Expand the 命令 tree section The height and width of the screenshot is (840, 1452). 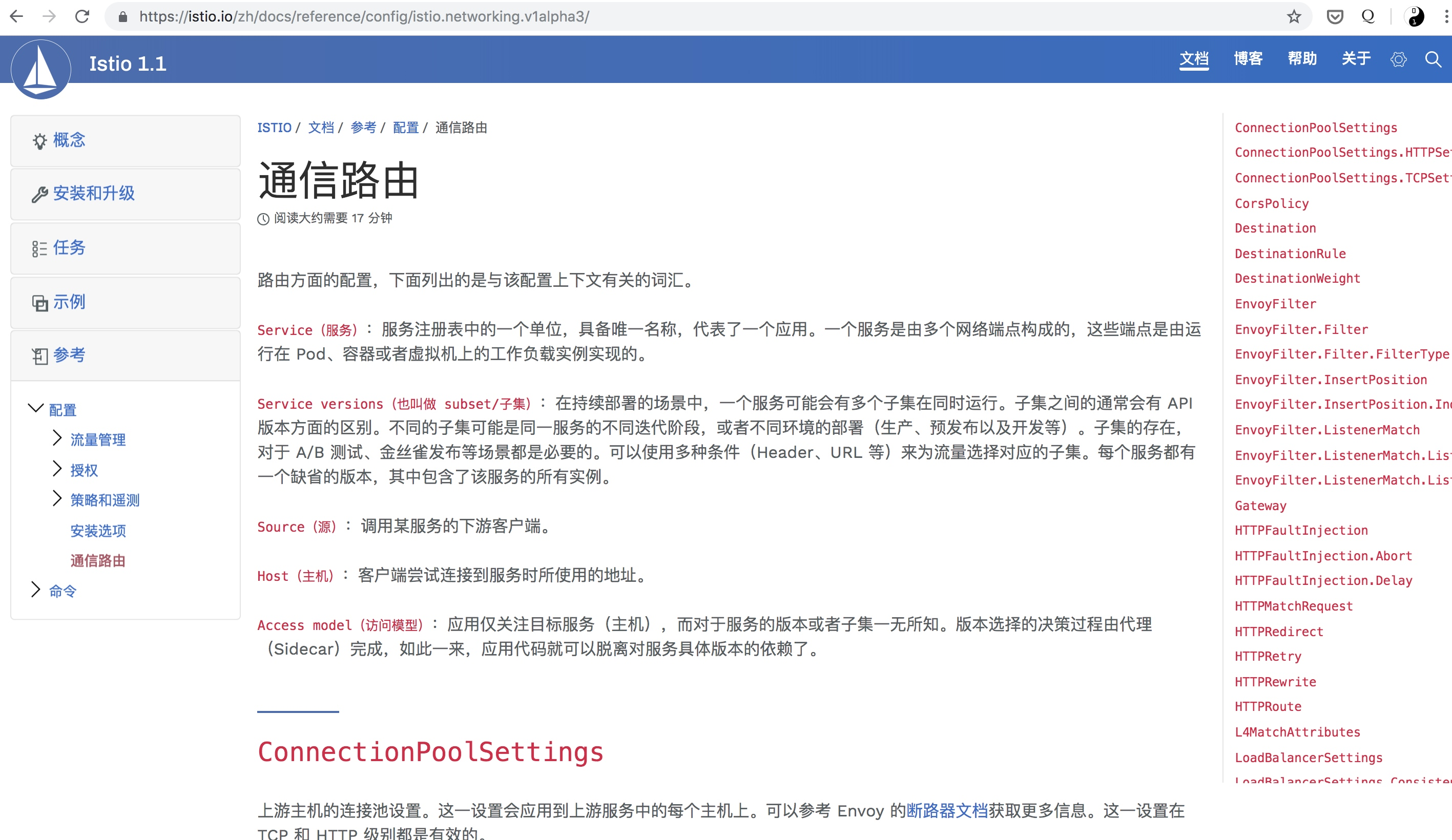click(x=36, y=590)
